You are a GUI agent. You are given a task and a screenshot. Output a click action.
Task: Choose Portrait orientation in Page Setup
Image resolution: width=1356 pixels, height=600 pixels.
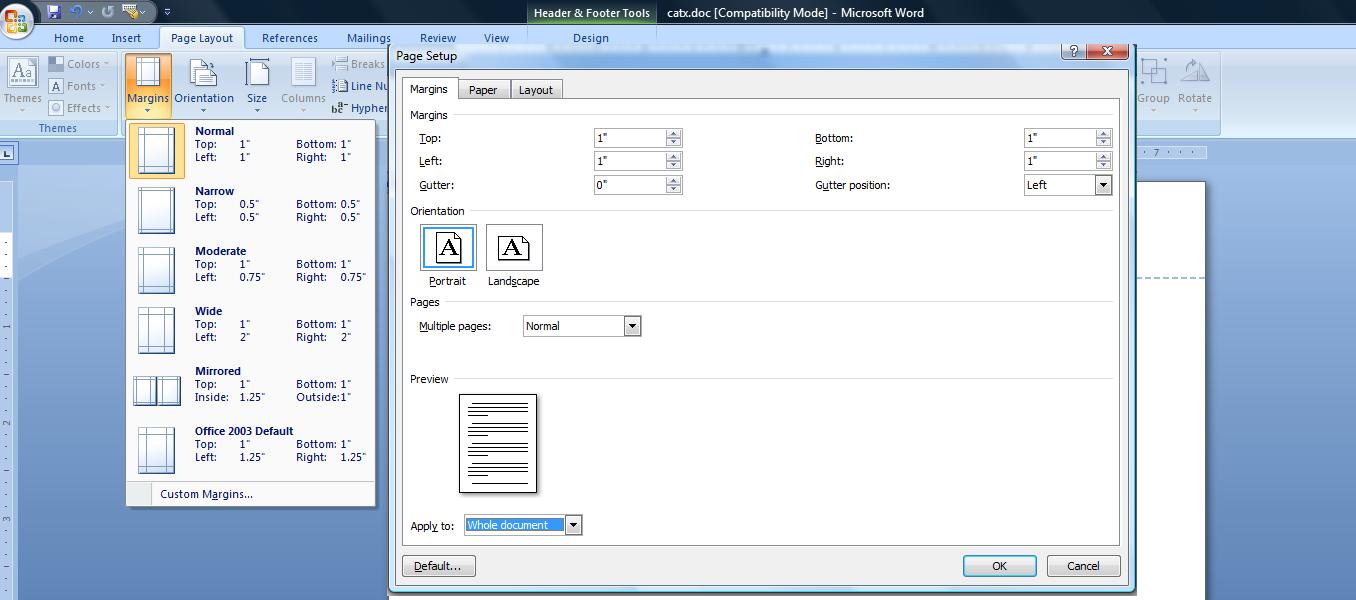pos(448,256)
